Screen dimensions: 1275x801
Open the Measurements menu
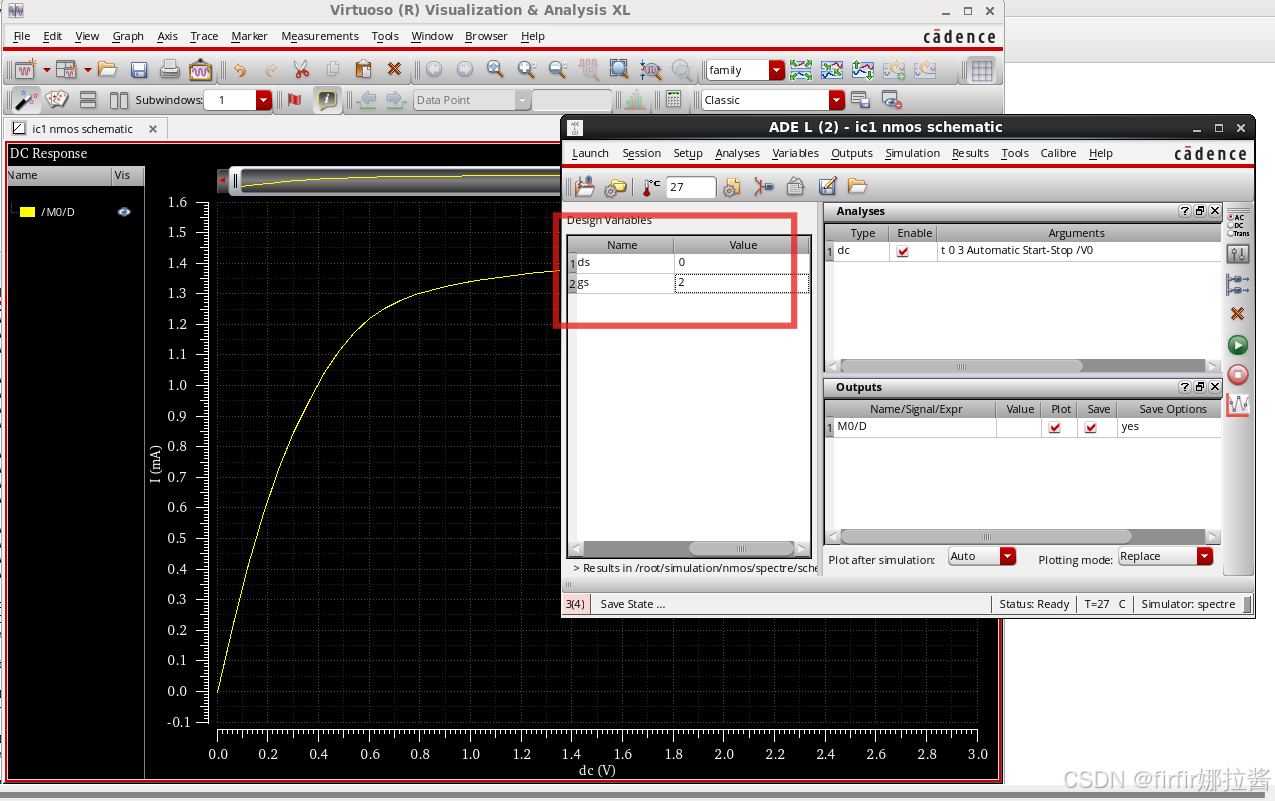coord(320,36)
